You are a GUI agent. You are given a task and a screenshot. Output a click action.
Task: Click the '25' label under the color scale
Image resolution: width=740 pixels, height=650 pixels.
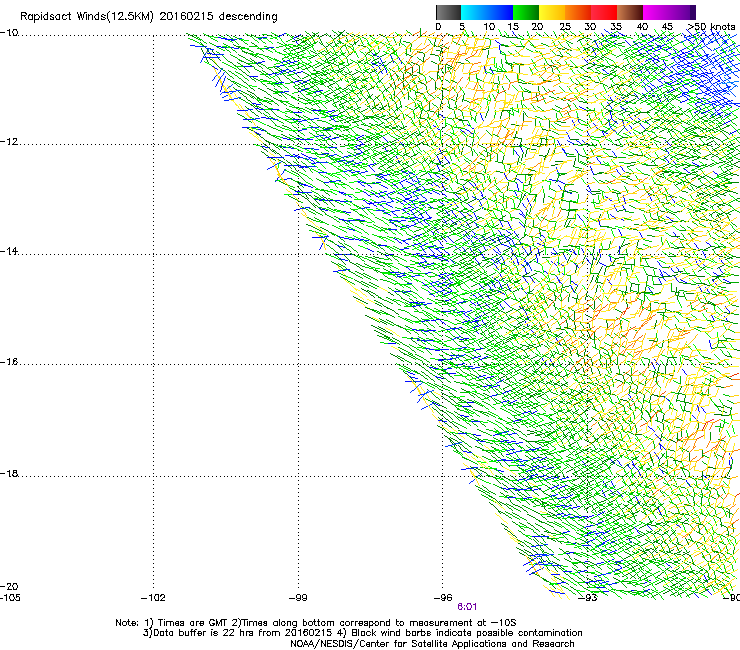coord(565,27)
